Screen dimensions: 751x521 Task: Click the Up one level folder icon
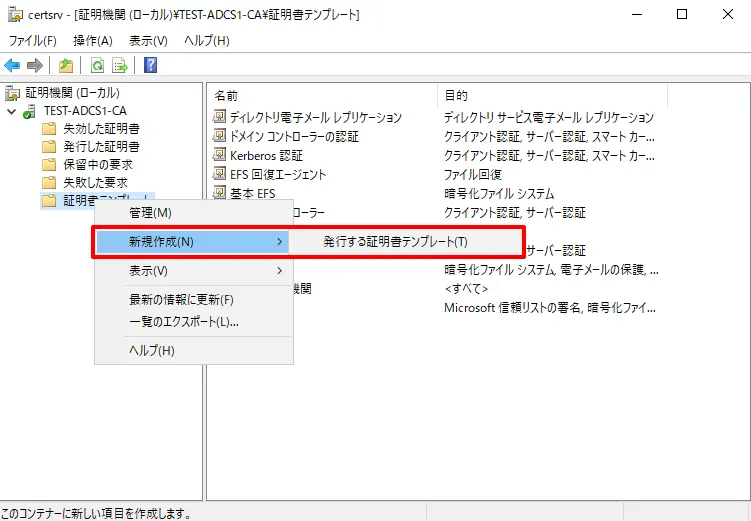point(66,65)
